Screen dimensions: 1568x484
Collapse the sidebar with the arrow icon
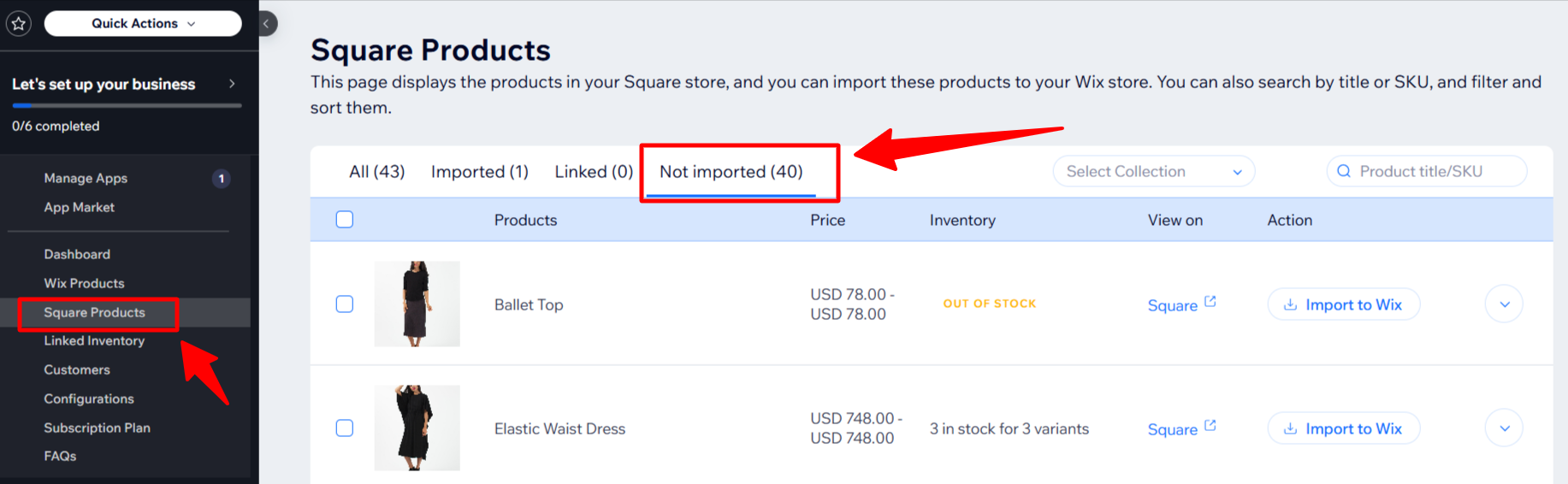[266, 23]
